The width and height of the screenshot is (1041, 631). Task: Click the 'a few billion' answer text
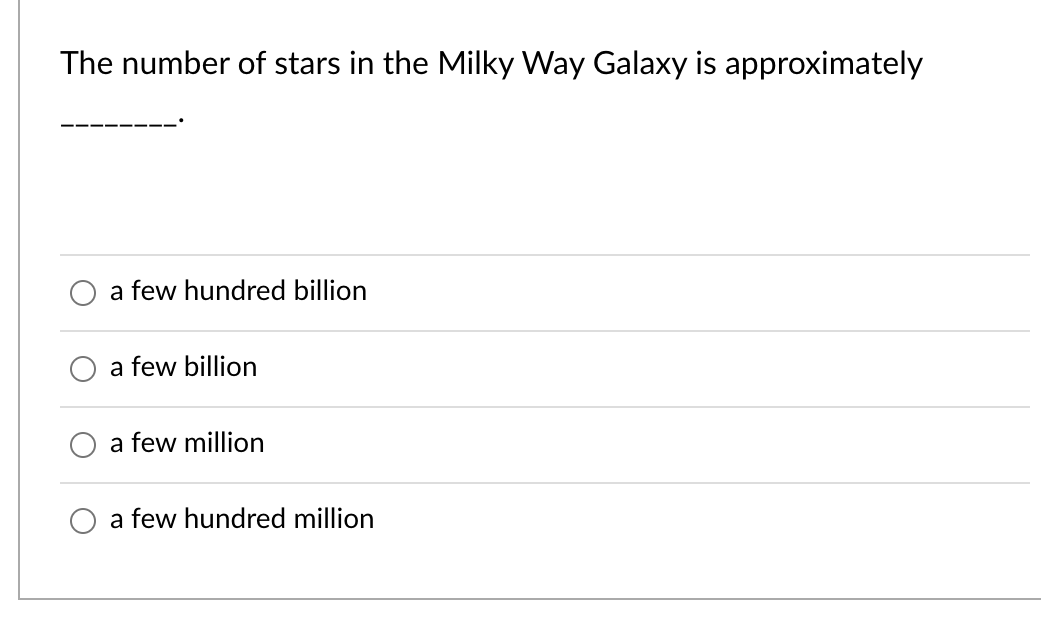(183, 368)
